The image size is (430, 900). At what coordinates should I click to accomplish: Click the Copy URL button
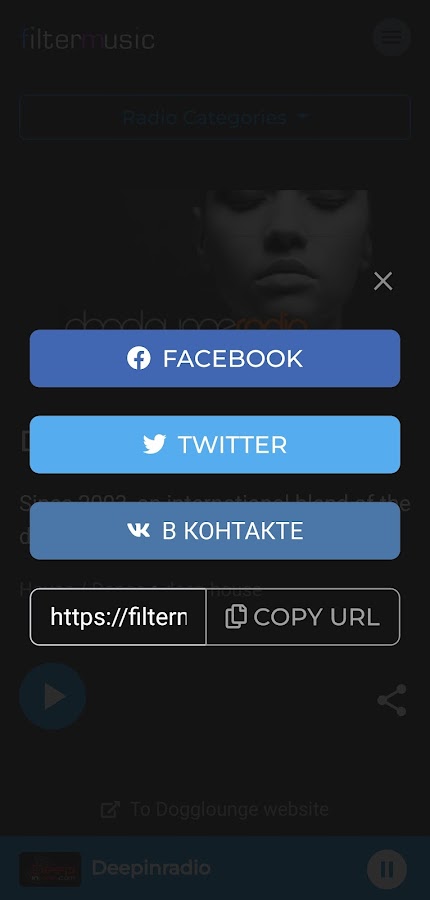tap(303, 617)
